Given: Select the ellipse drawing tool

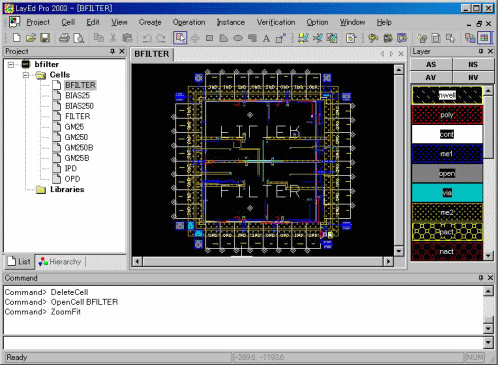Looking at the screenshot, I should pyautogui.click(x=238, y=38).
